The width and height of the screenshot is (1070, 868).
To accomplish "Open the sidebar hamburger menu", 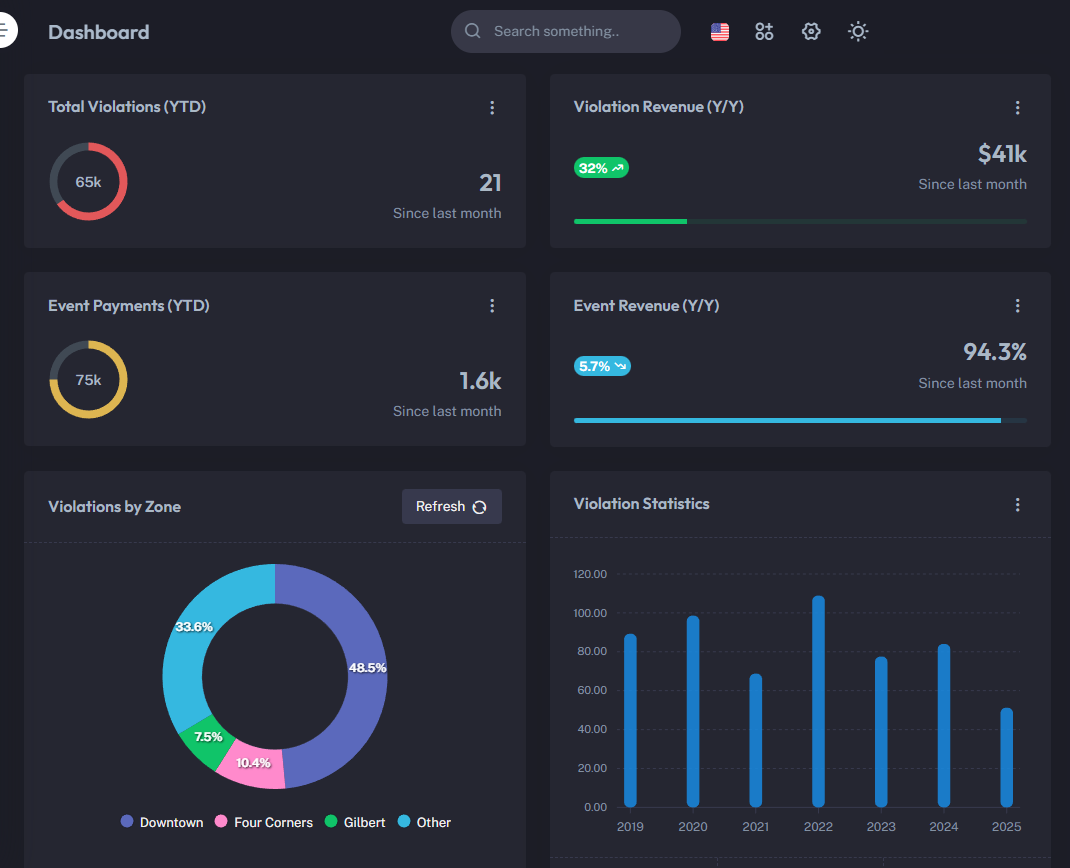I will pos(5,29).
